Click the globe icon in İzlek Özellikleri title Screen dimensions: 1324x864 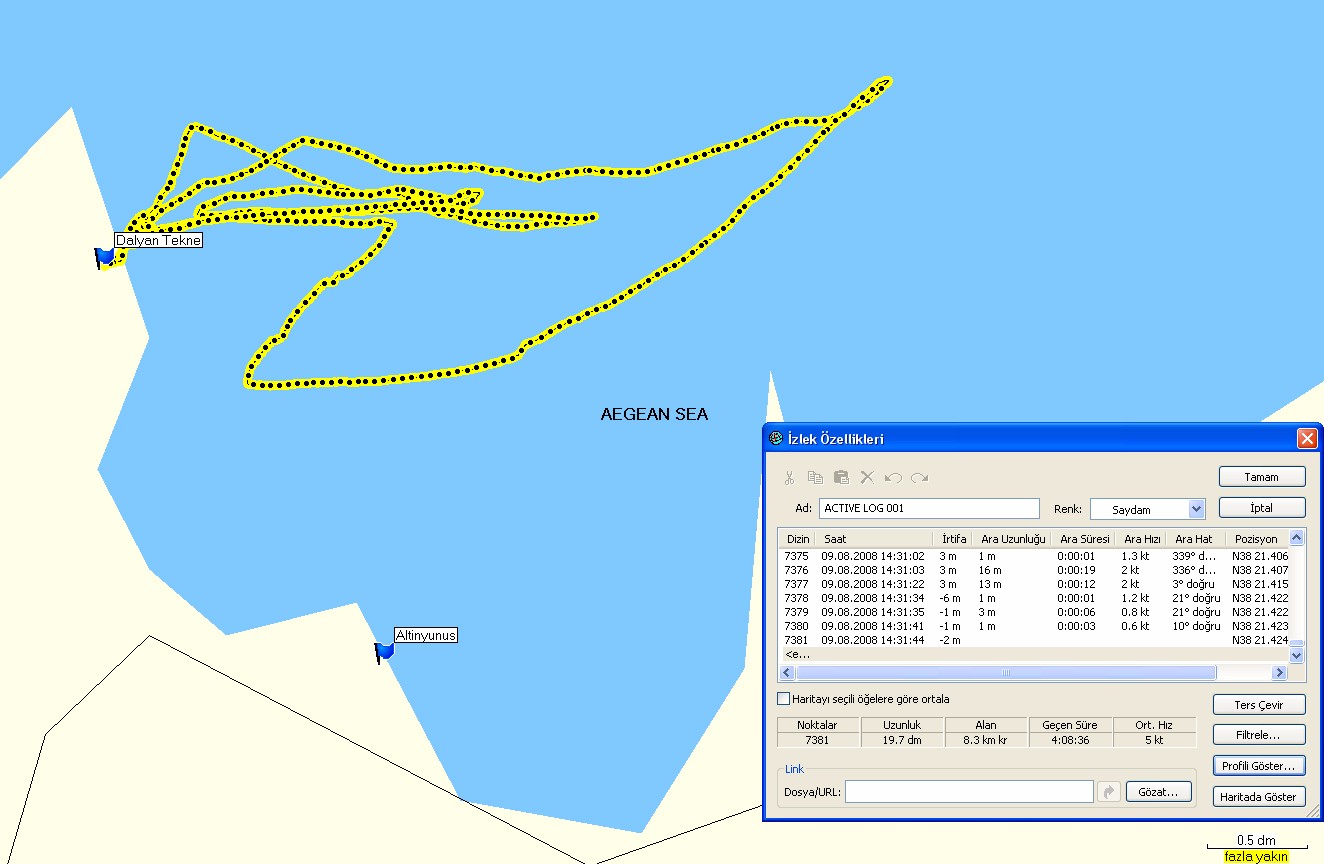point(775,438)
